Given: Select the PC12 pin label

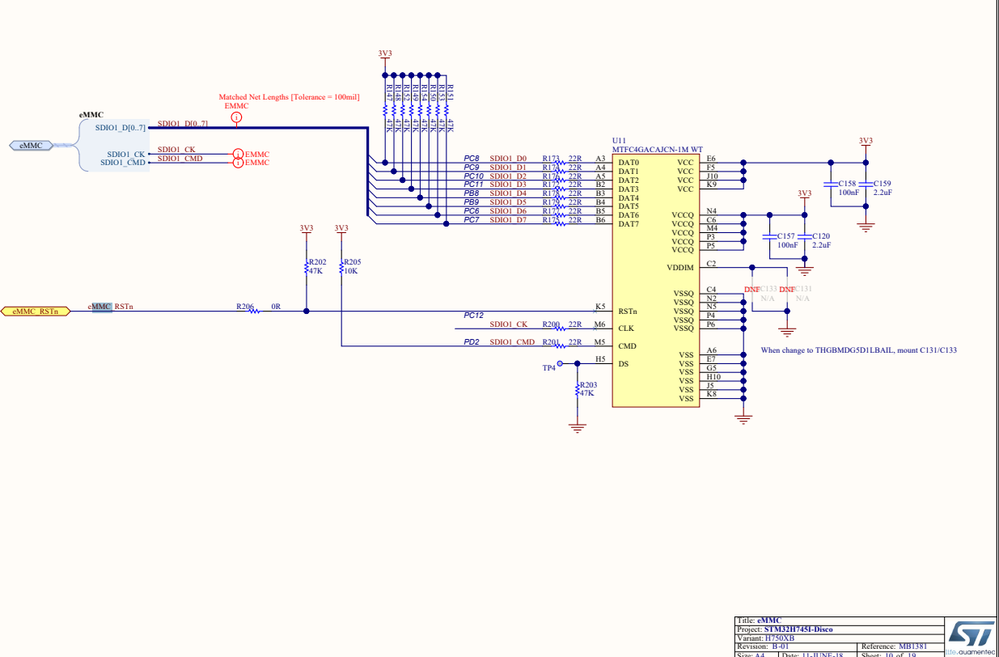Looking at the screenshot, I should pos(474,315).
